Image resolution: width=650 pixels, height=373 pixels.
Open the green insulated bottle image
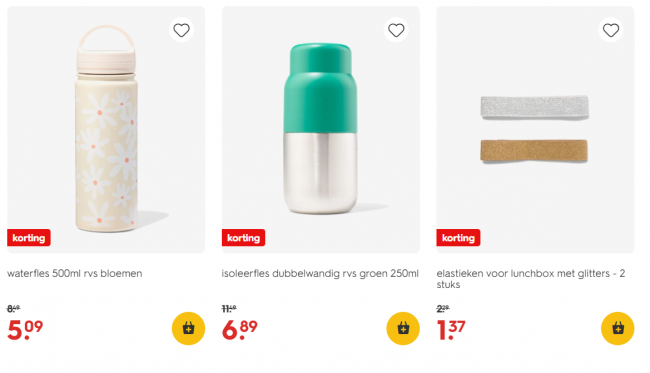point(320,130)
